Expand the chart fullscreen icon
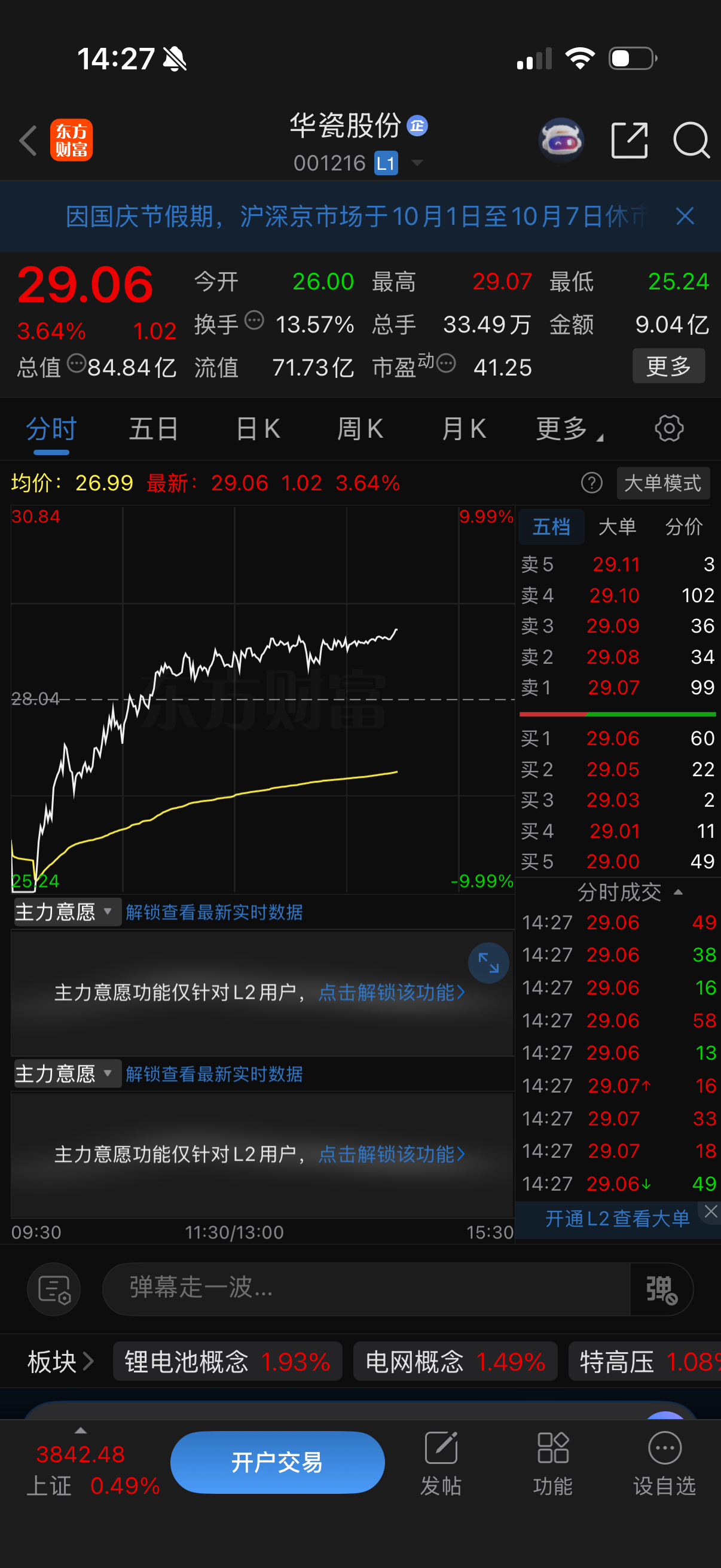Viewport: 721px width, 1568px height. (488, 963)
